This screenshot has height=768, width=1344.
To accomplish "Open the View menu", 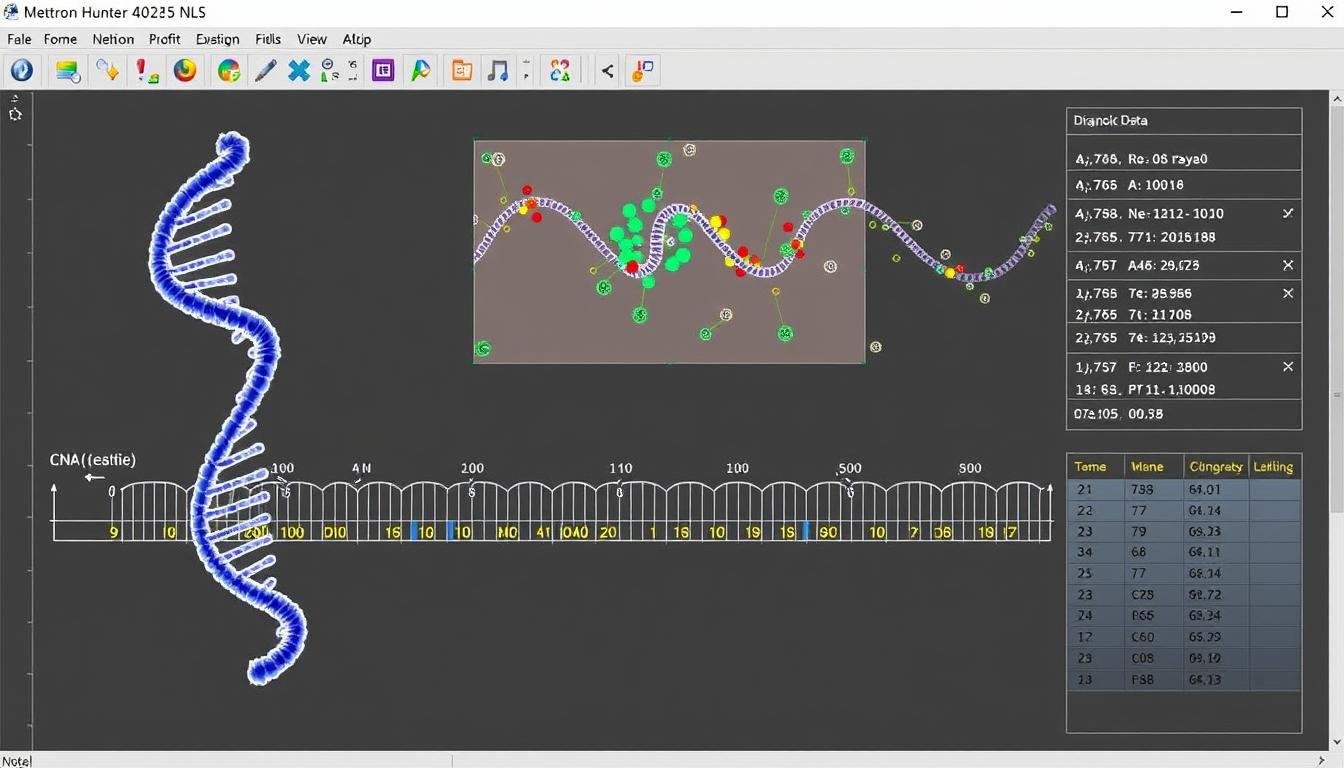I will (311, 39).
